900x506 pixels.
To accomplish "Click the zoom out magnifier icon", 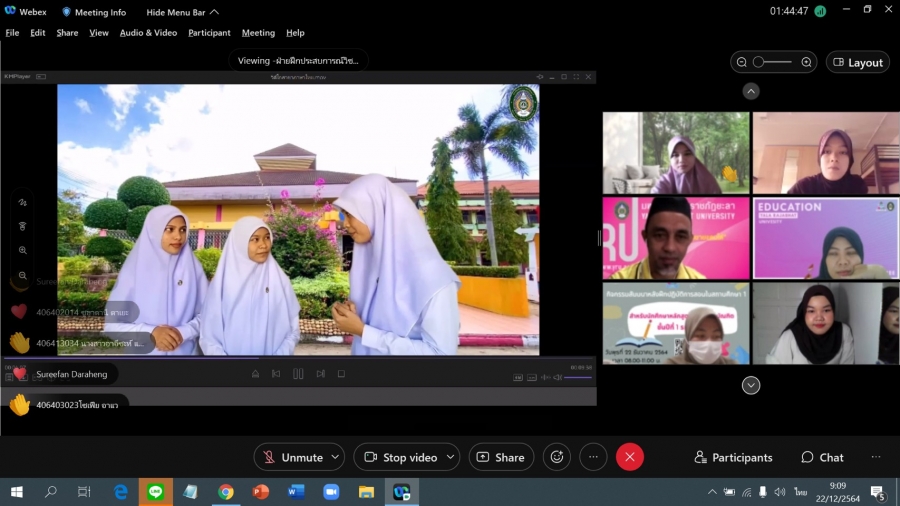I will point(742,62).
